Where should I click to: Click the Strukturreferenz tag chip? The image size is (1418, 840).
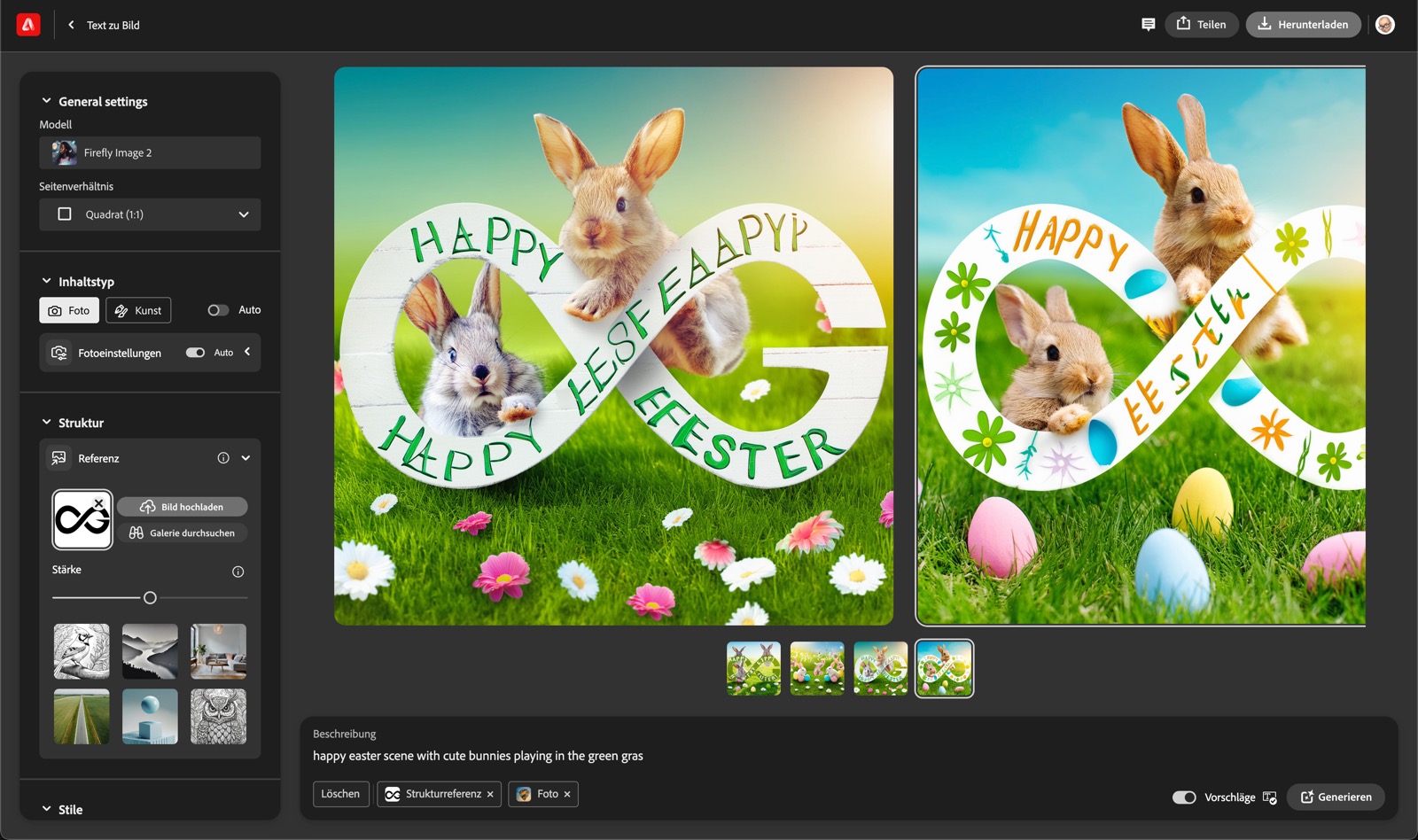click(439, 794)
